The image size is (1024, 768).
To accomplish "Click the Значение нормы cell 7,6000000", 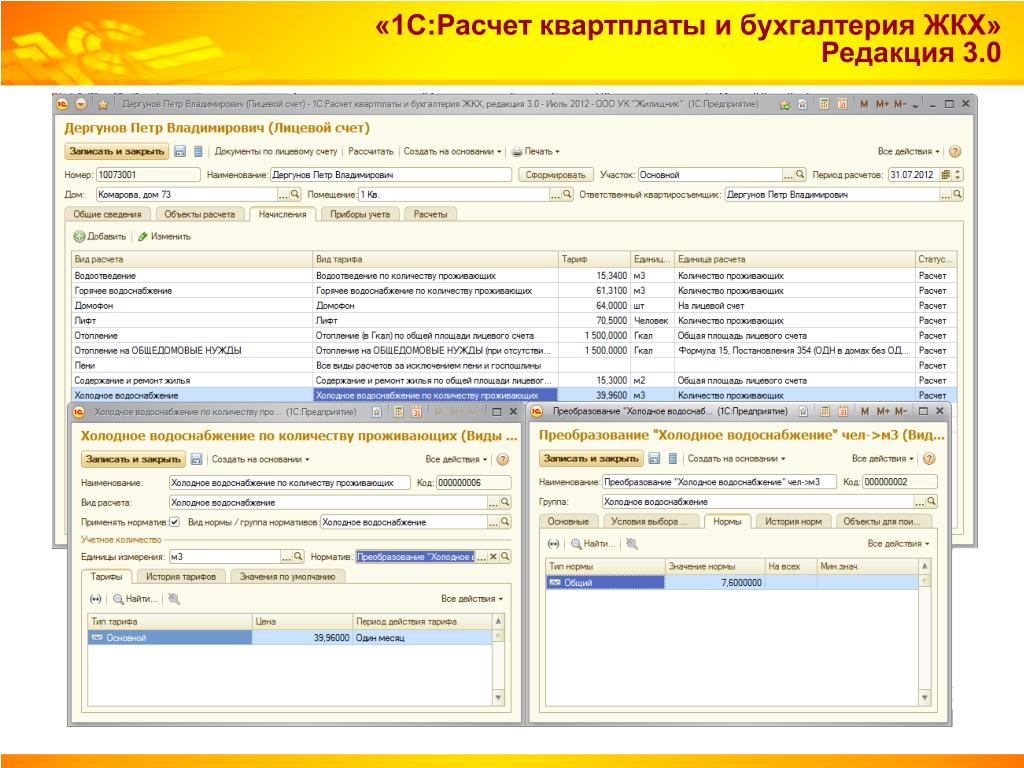I will pyautogui.click(x=714, y=583).
